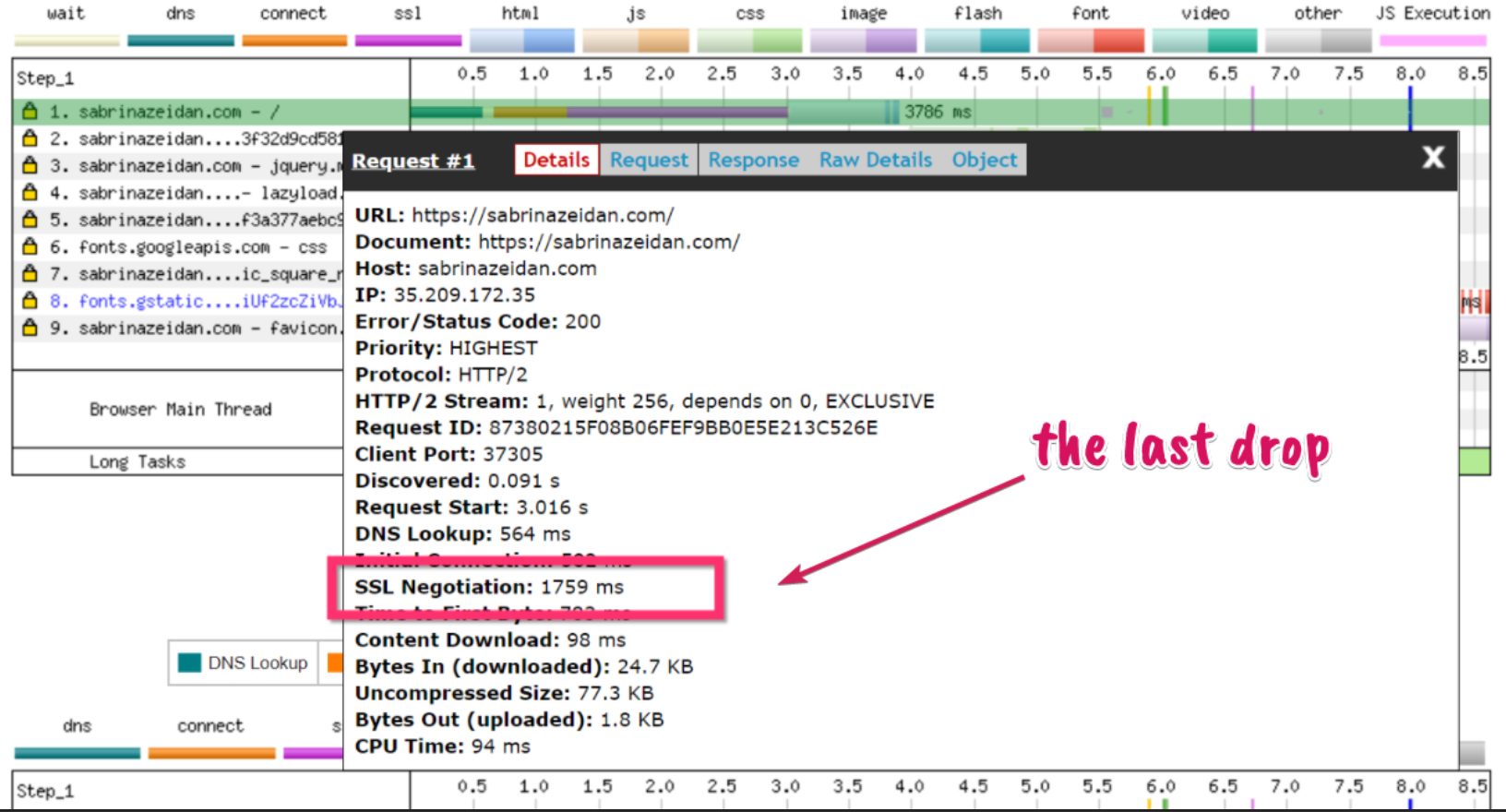Click lock icon of request 1

(30, 112)
